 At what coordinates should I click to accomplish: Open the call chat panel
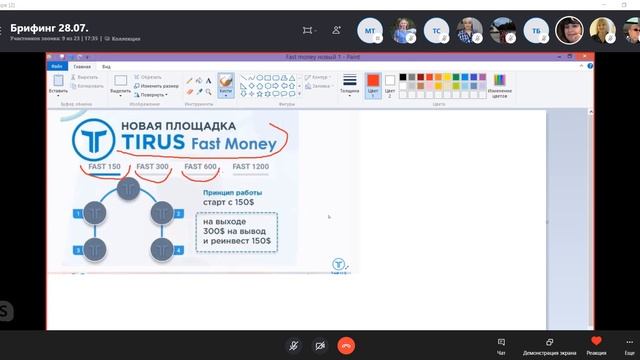(501, 346)
